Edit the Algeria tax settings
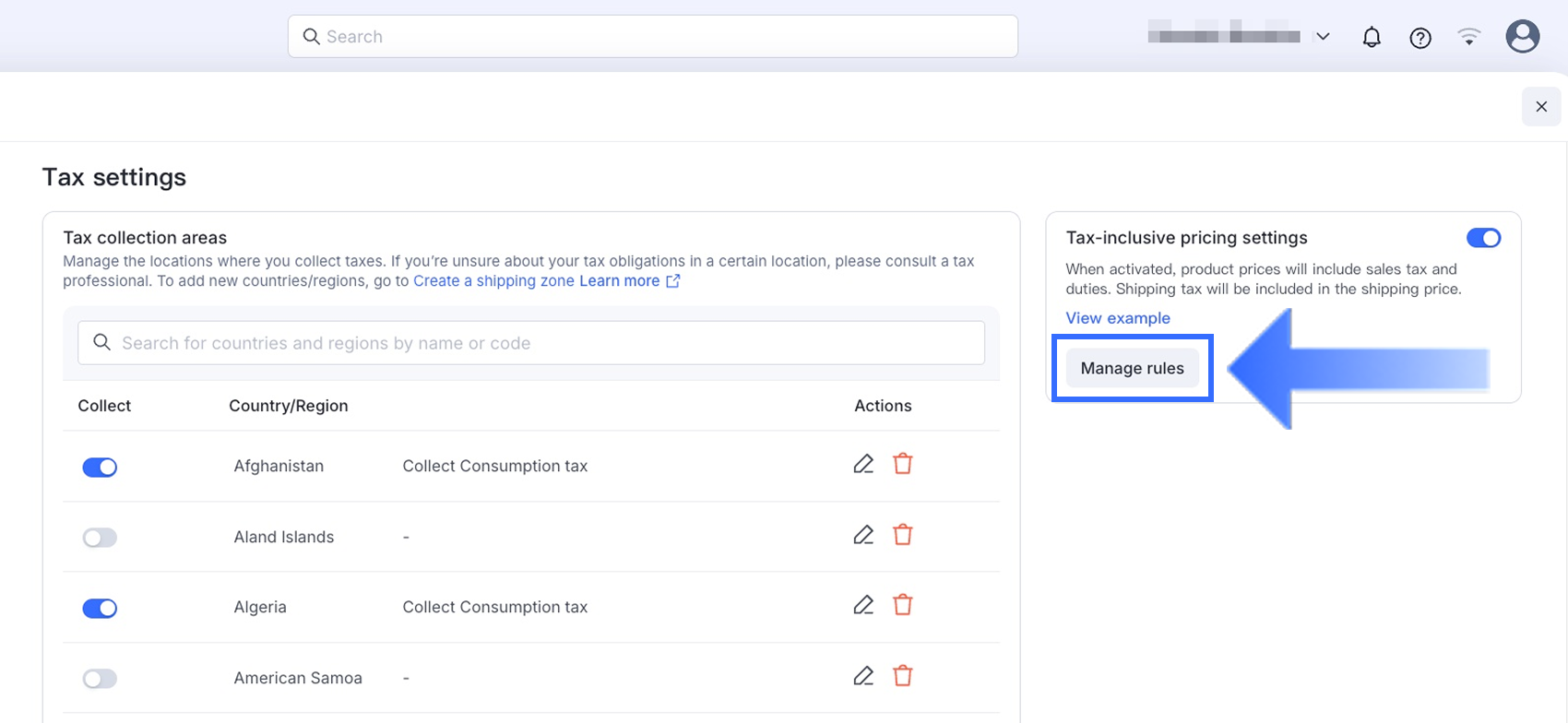The height and width of the screenshot is (723, 1568). (862, 605)
